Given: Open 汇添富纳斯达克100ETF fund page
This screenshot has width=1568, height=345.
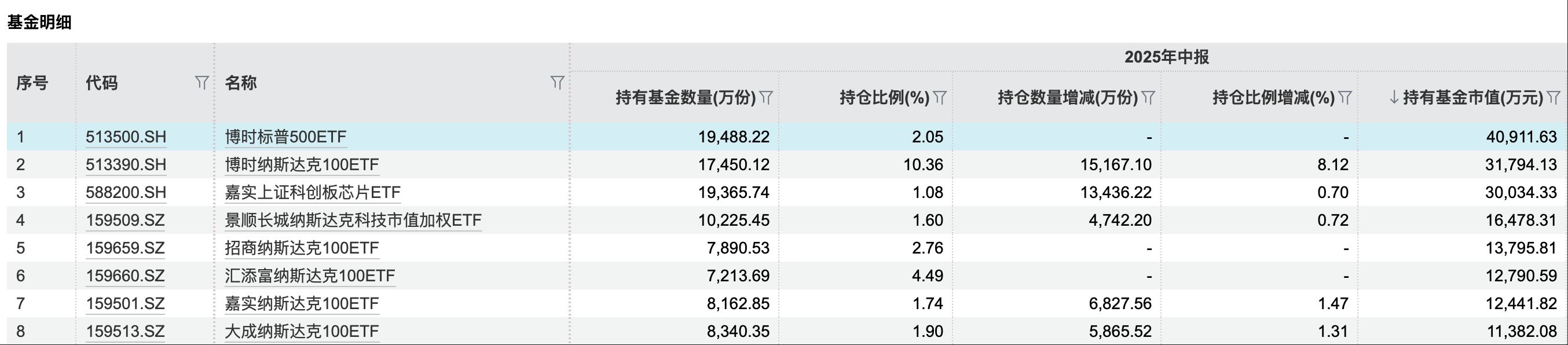Looking at the screenshot, I should pos(310,276).
